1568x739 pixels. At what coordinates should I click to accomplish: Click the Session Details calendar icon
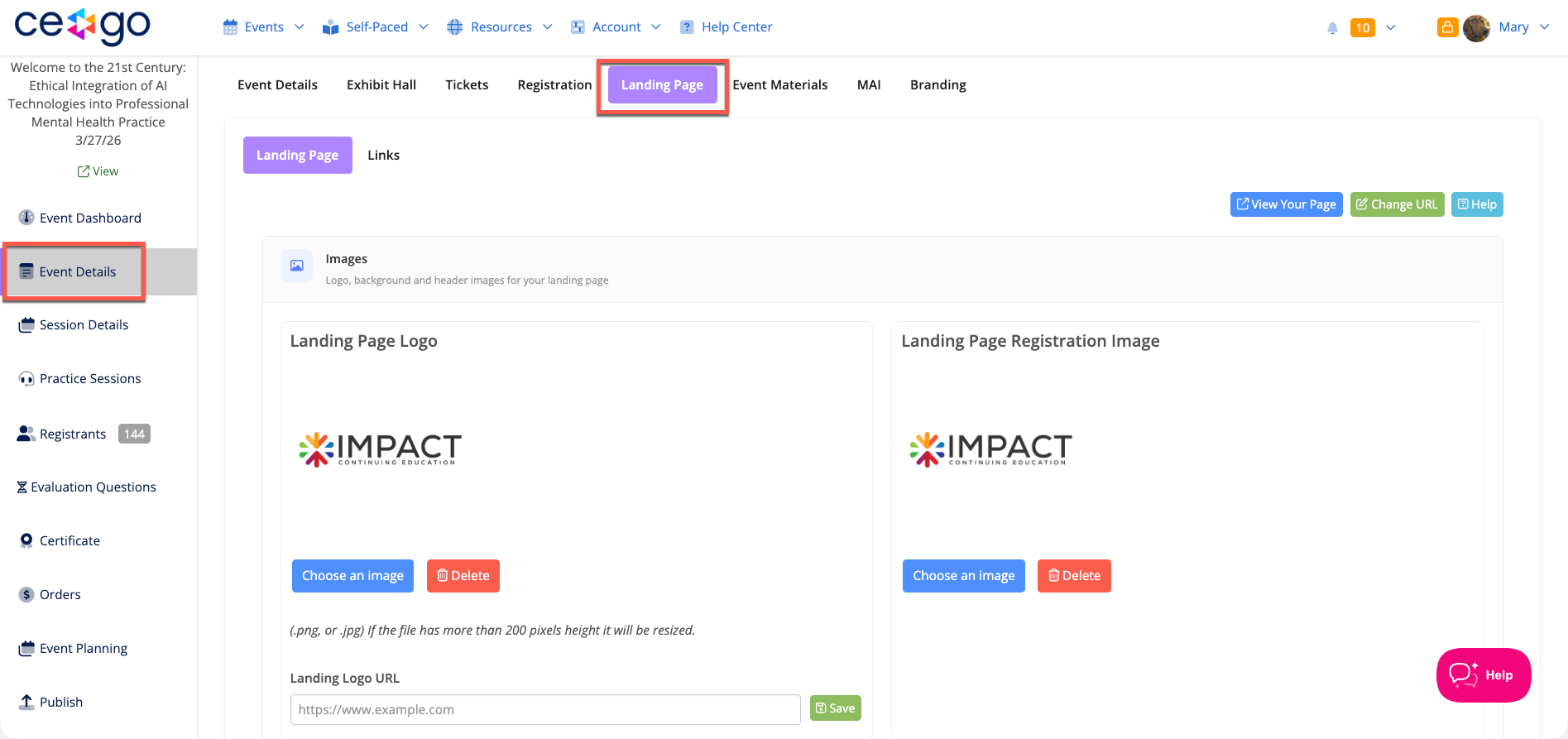[x=26, y=324]
